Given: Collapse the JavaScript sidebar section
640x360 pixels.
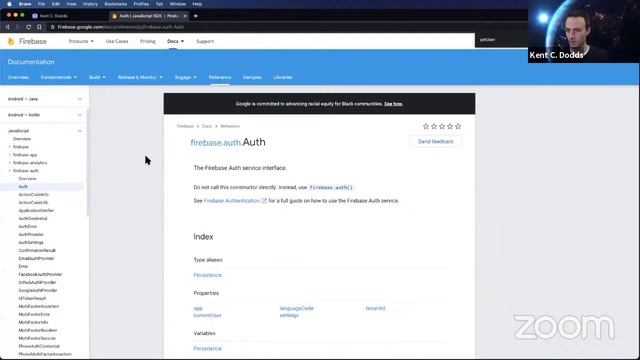Looking at the screenshot, I should [x=80, y=131].
